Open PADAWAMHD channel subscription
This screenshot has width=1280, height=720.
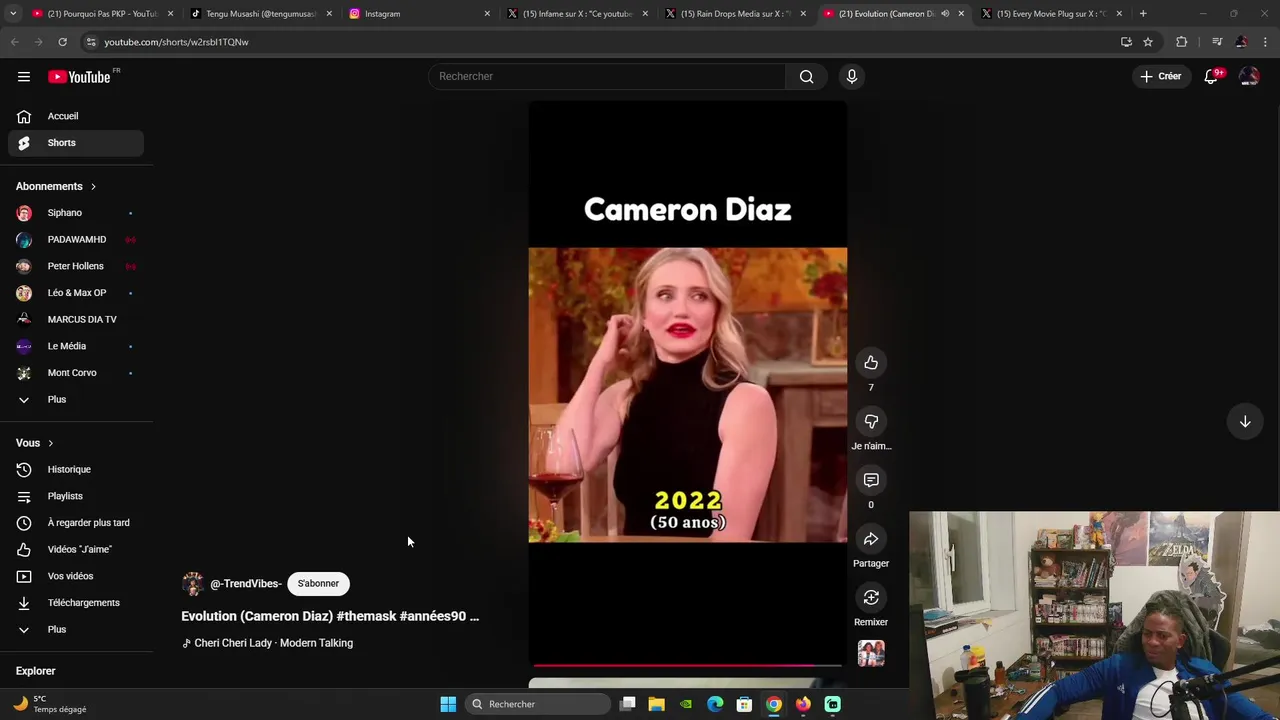pos(76,240)
